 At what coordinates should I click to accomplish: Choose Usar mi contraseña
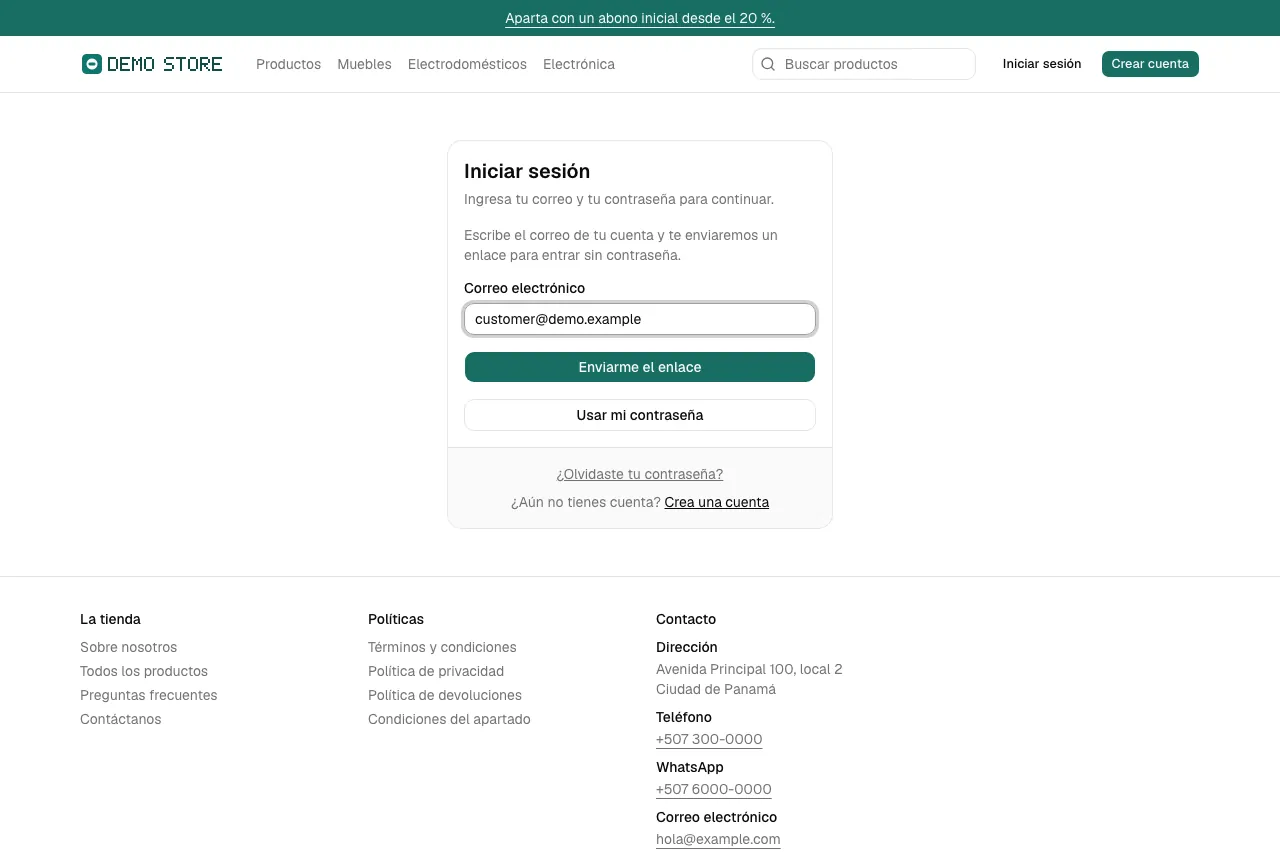tap(640, 415)
